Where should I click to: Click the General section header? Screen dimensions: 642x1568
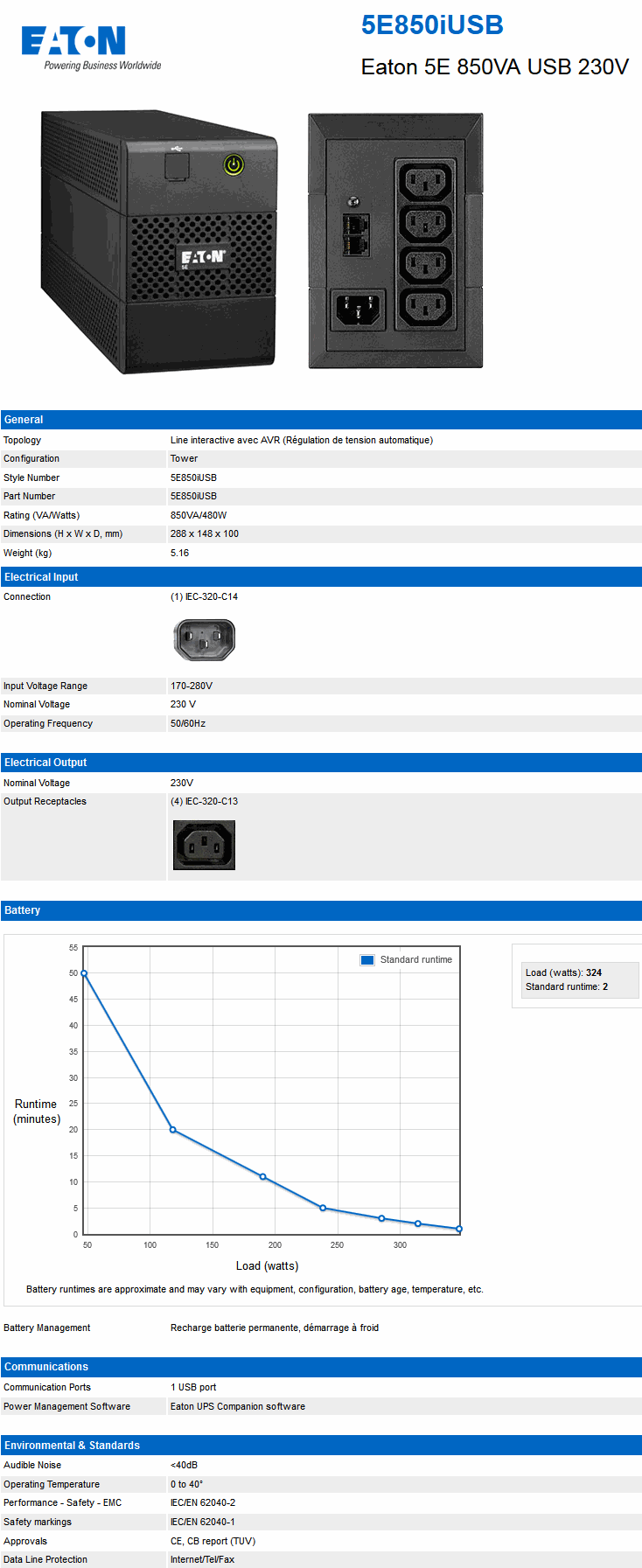321,420
